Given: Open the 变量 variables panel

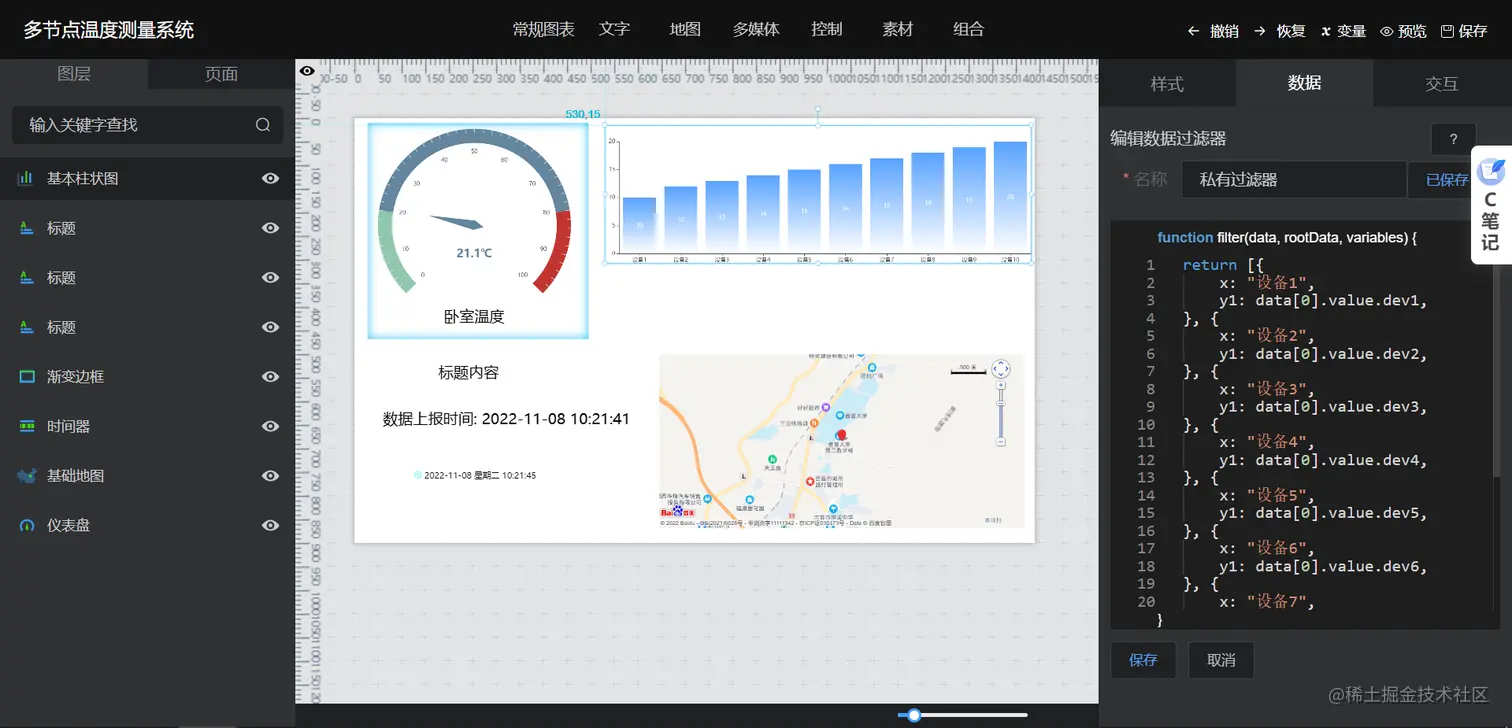Looking at the screenshot, I should tap(1343, 31).
